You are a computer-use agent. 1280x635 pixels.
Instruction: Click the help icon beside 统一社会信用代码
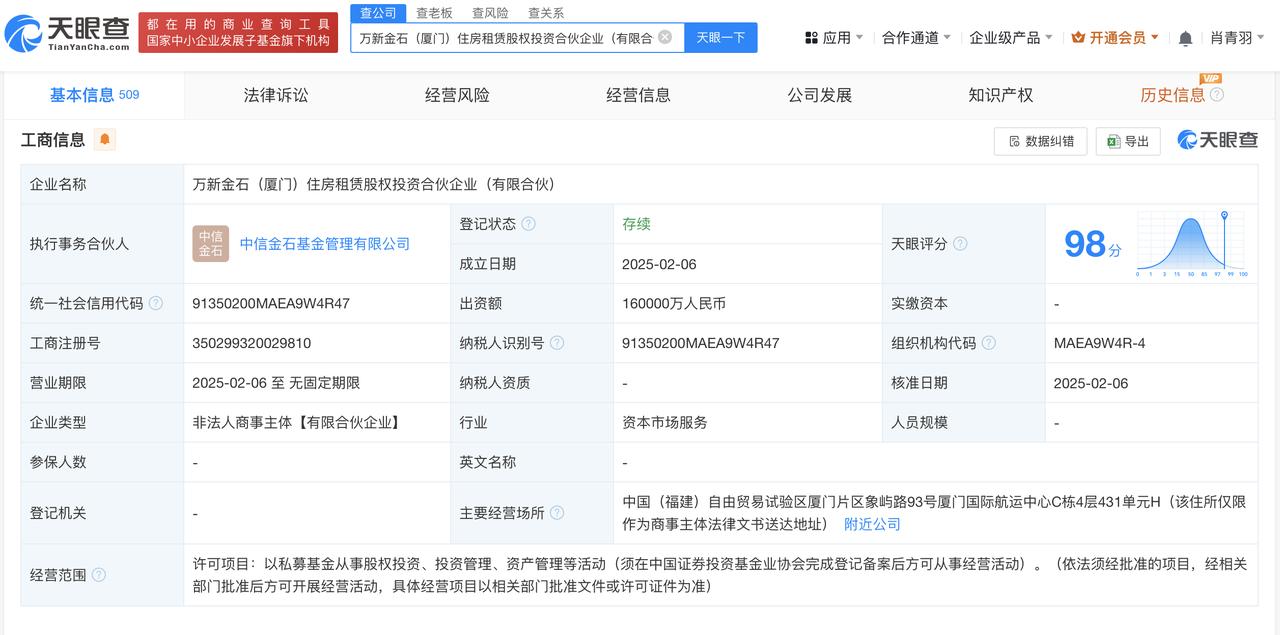click(x=156, y=303)
